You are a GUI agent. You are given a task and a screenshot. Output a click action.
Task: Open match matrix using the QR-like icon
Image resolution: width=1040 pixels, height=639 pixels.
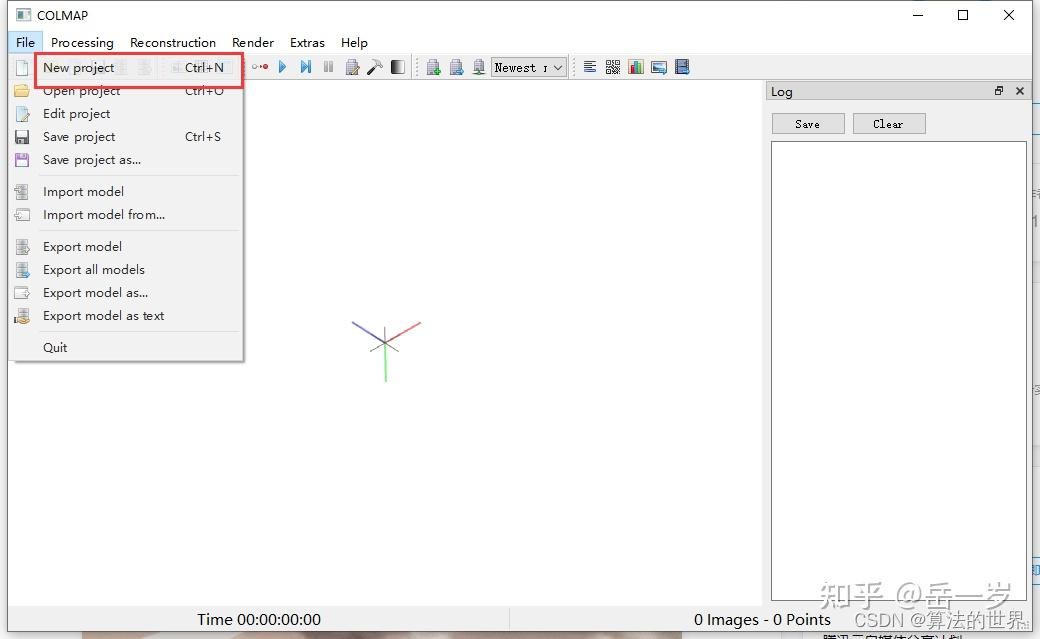613,67
